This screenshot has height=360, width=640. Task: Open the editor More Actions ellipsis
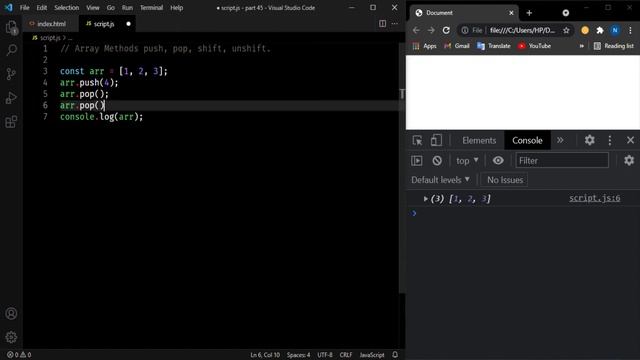click(x=395, y=24)
